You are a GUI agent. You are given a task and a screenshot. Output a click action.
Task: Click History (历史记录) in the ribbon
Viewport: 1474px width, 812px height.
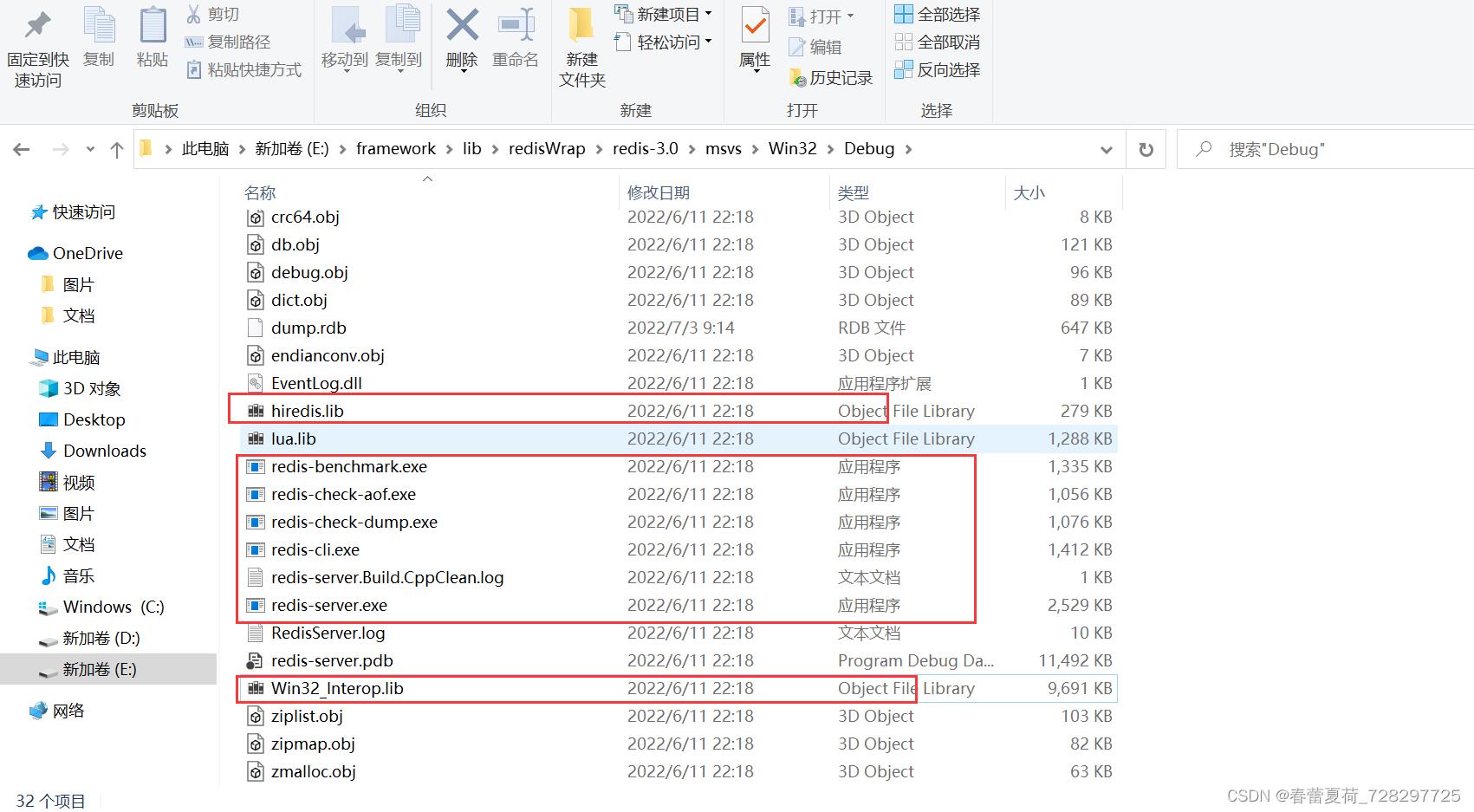831,78
